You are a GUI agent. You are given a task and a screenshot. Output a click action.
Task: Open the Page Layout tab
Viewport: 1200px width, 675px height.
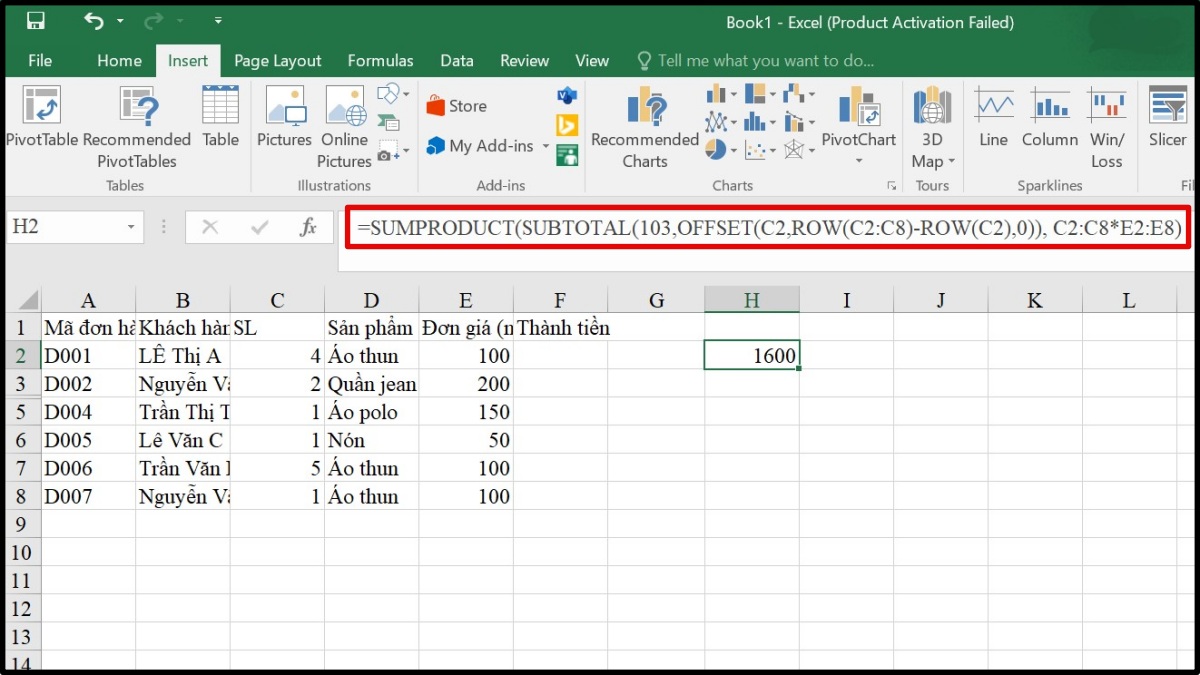(278, 60)
